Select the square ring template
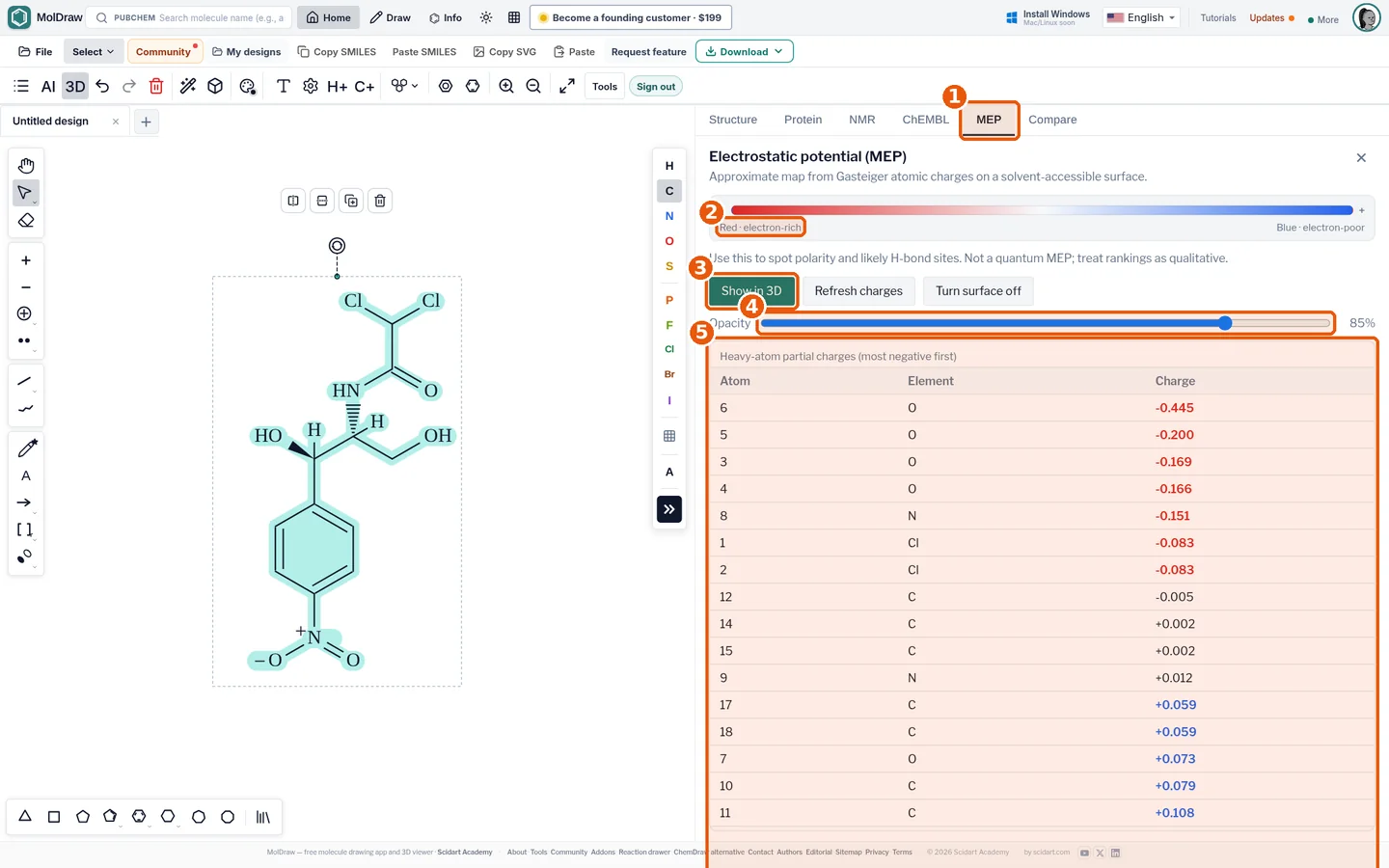1389x868 pixels. [54, 817]
